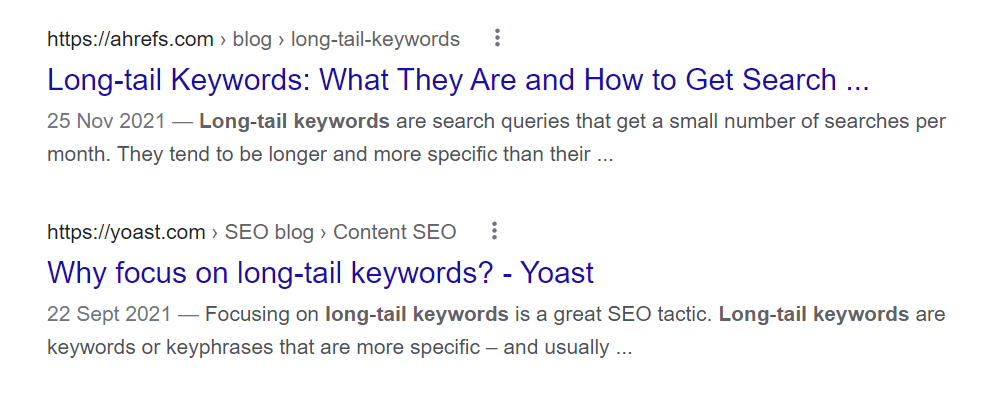Select the 'Content SEO' breadcrumb segment
This screenshot has height=396, width=1001.
pyautogui.click(x=395, y=232)
